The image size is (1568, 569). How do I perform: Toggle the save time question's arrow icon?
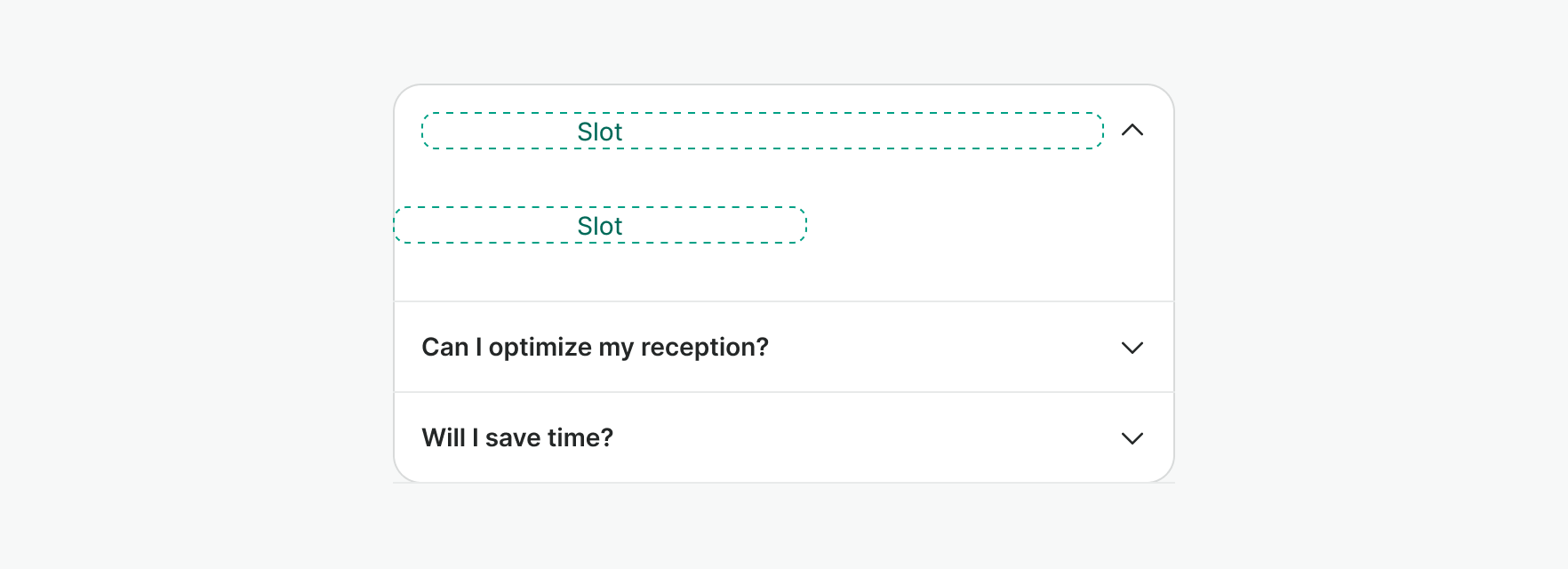1132,438
